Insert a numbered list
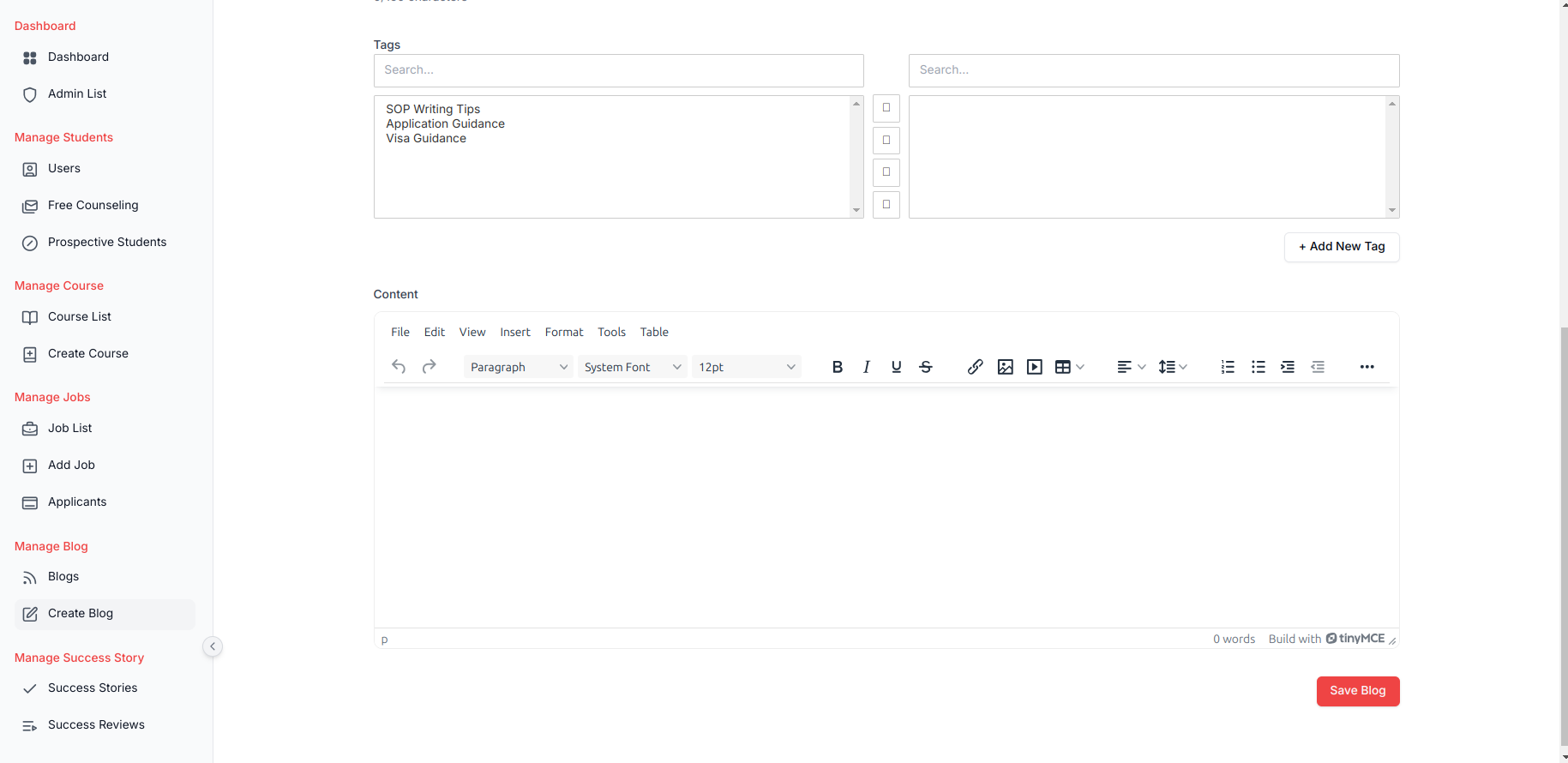Screen dimensions: 1568x763 click(1228, 367)
